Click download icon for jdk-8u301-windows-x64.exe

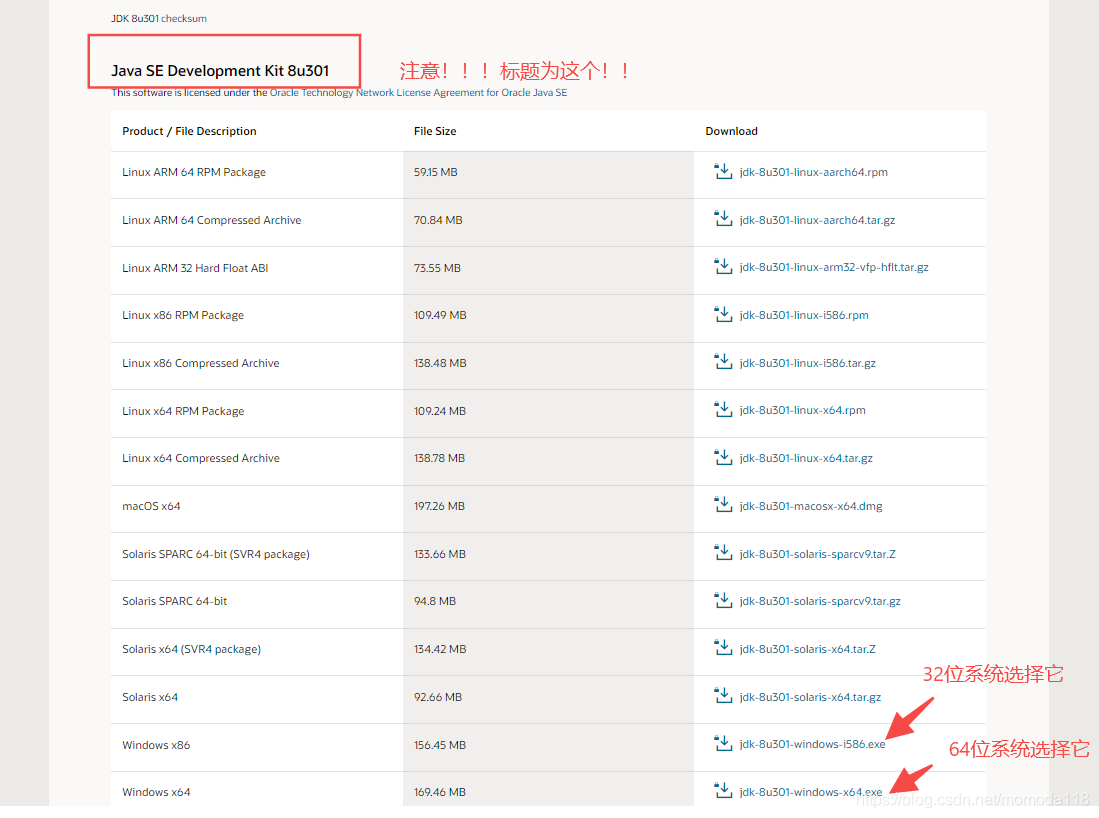(x=723, y=791)
